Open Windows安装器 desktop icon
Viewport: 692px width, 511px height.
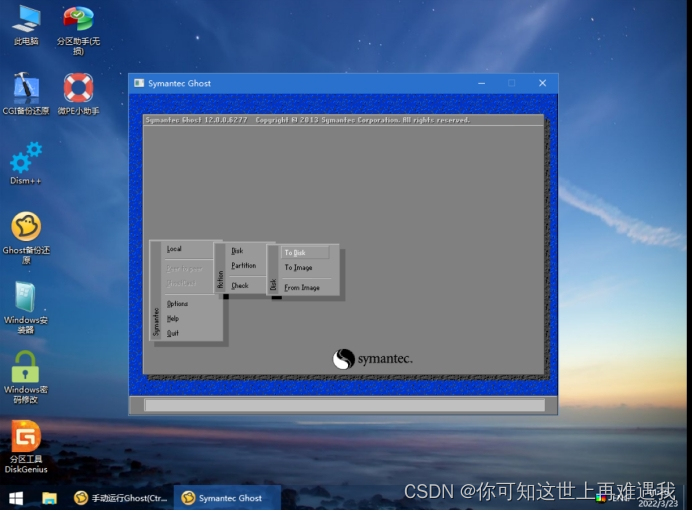pos(26,308)
